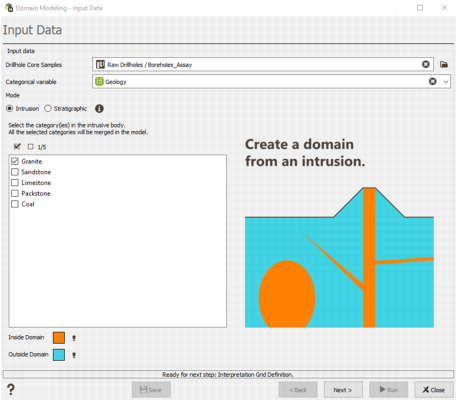Open the Mode information icon
456x400 pixels.
coord(99,108)
